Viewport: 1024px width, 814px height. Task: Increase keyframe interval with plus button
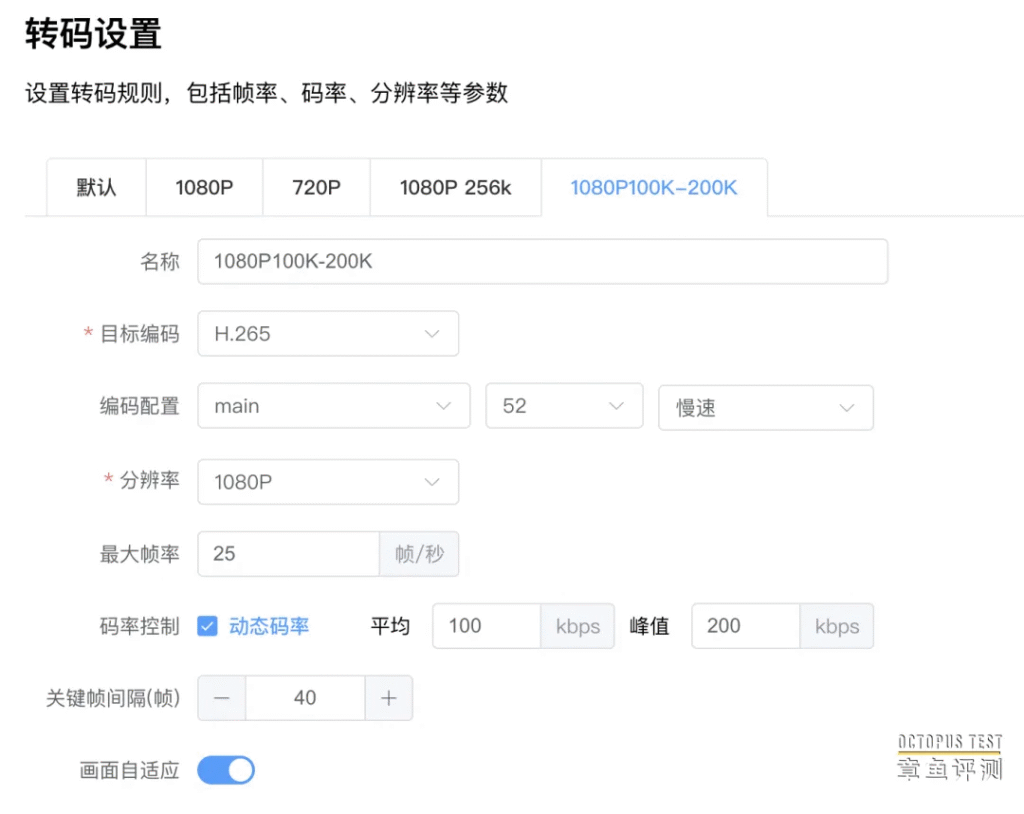click(x=389, y=698)
